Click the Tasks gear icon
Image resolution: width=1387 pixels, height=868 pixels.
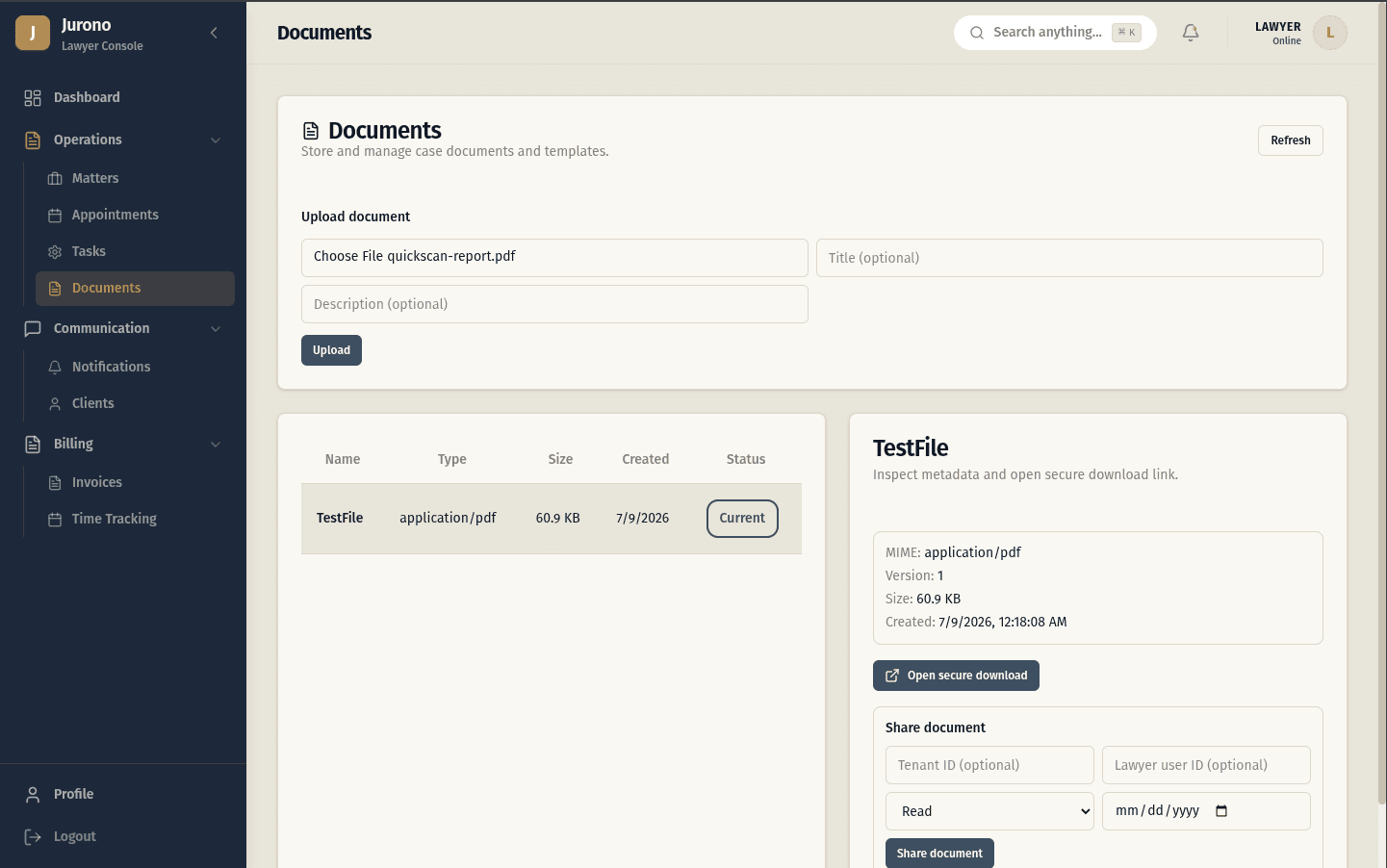[55, 251]
